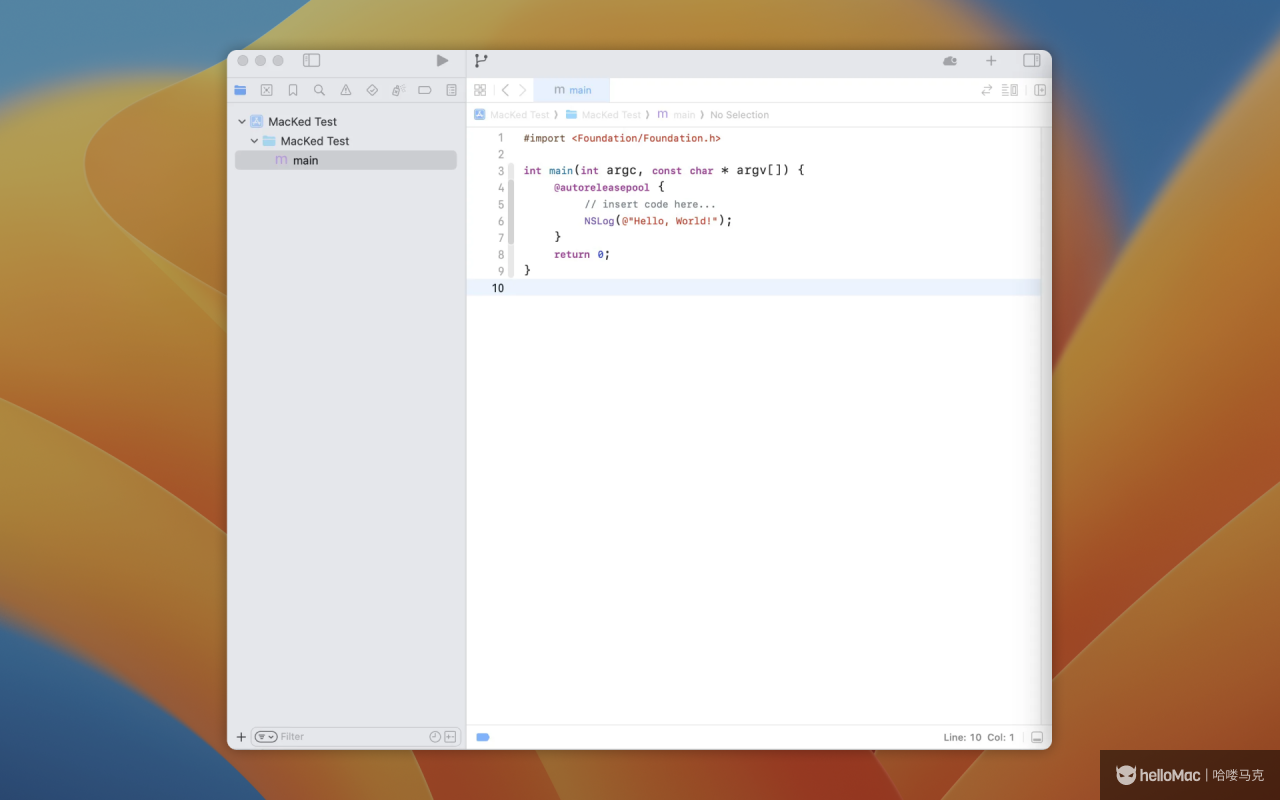Screen dimensions: 1280x800
Task: Open the Library with the plus button
Action: click(991, 61)
